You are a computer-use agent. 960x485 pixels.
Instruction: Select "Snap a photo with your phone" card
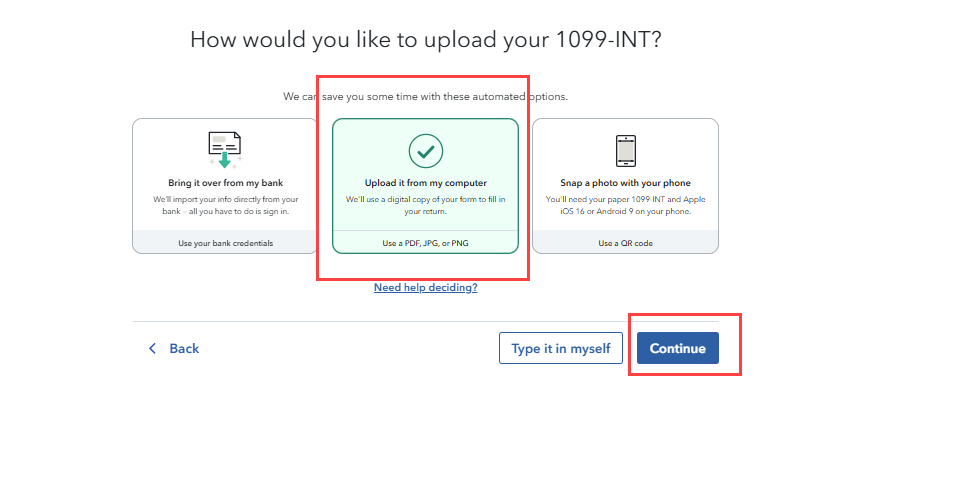[625, 186]
